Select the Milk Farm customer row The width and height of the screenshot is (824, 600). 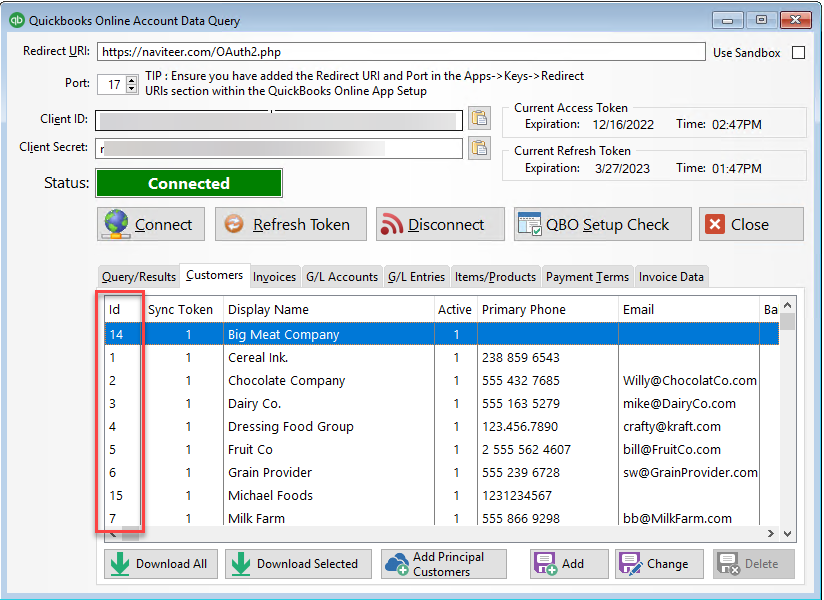[x=441, y=518]
